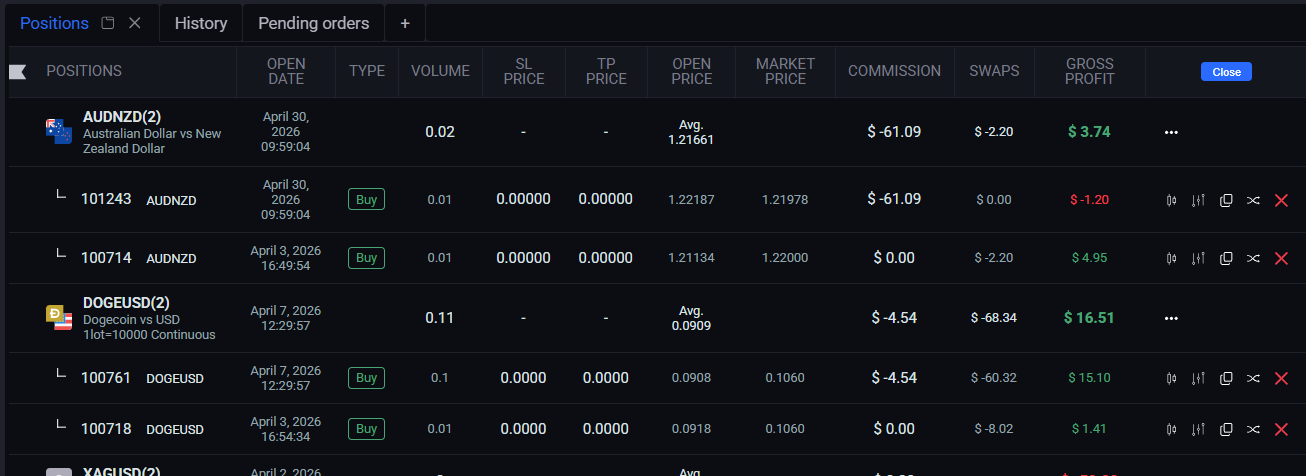Reverse position 100714 with shuffle icon
Image resolution: width=1306 pixels, height=476 pixels.
pyautogui.click(x=1253, y=258)
